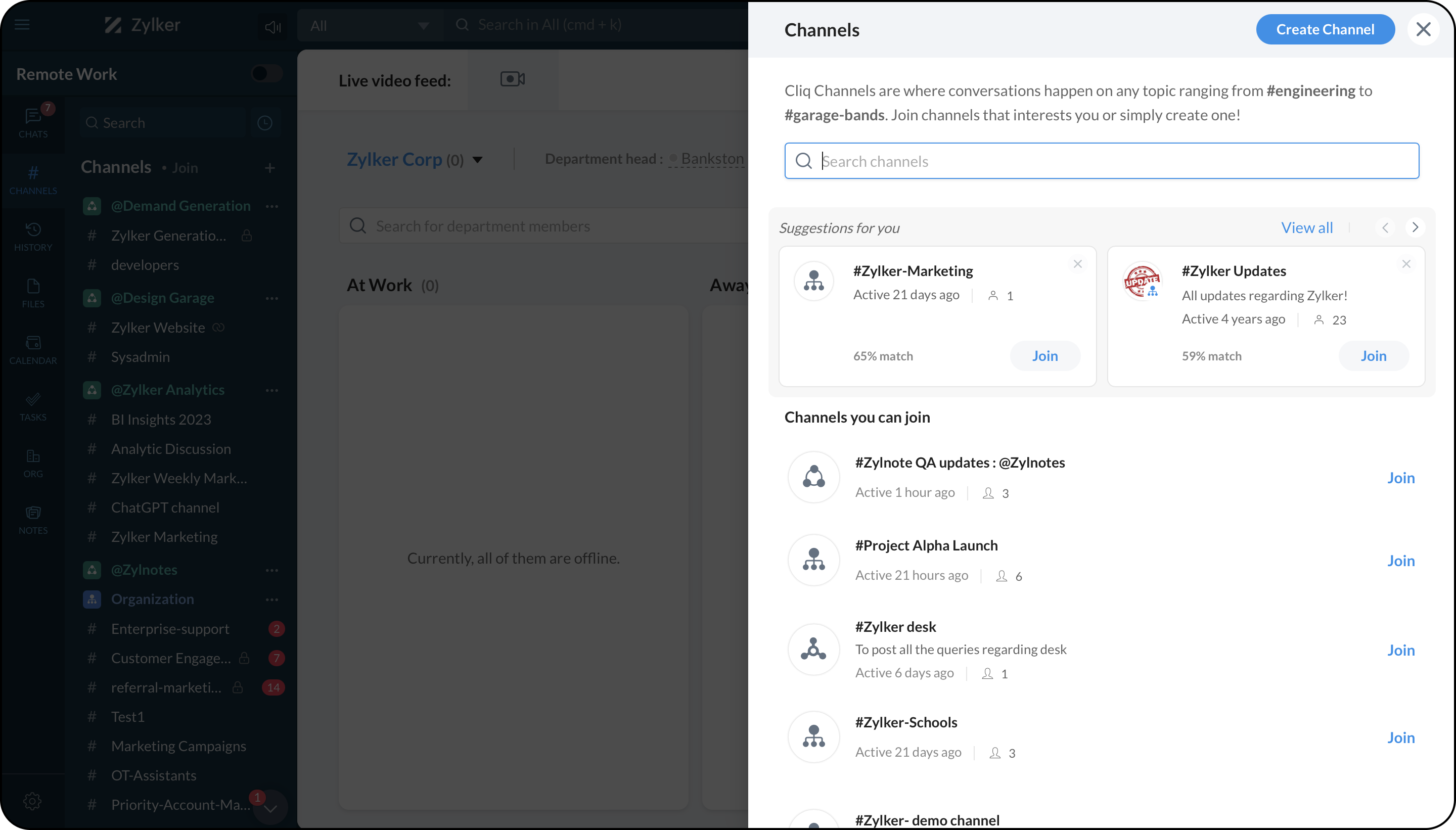Dismiss the #Zylker-Marketing suggestion card
This screenshot has width=1456, height=830.
1077,264
